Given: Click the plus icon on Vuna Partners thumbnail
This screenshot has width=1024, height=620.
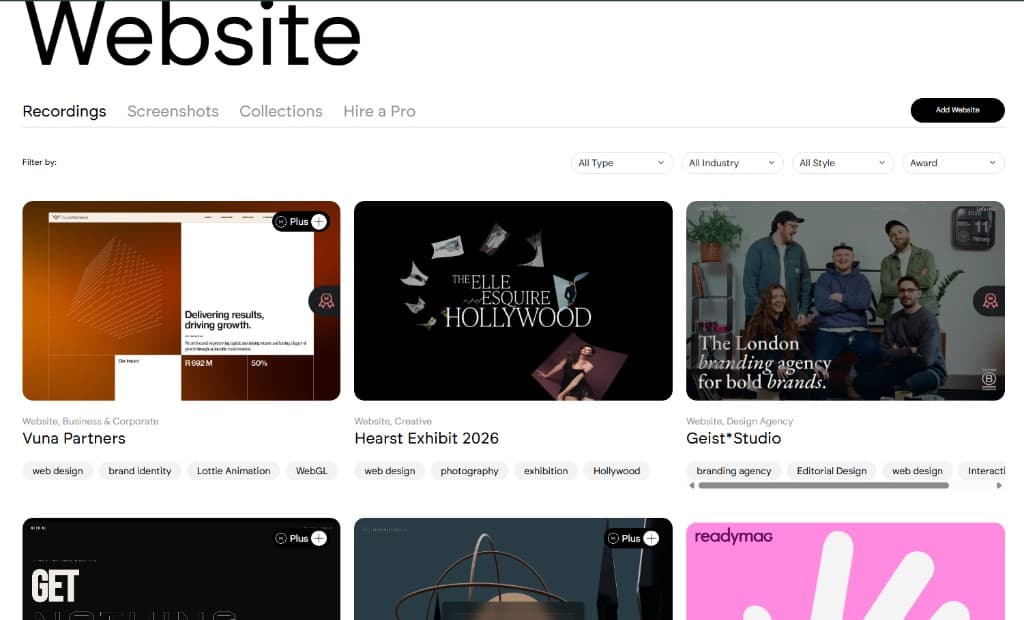Looking at the screenshot, I should click(x=319, y=221).
